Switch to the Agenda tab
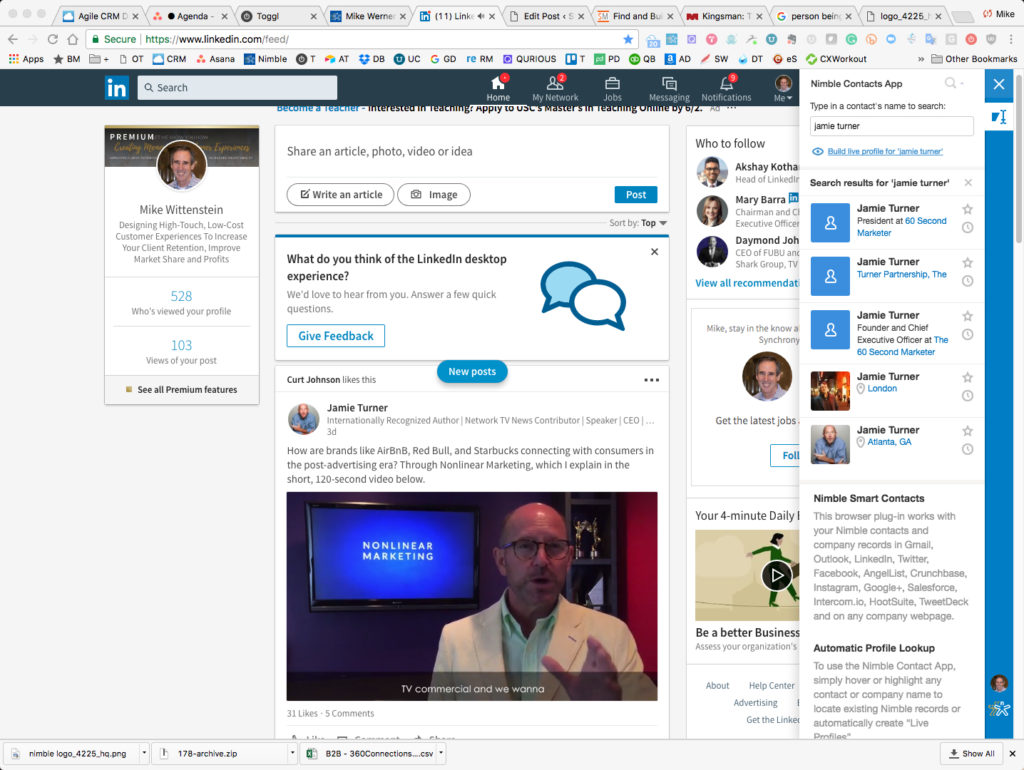This screenshot has width=1024, height=770. (190, 16)
